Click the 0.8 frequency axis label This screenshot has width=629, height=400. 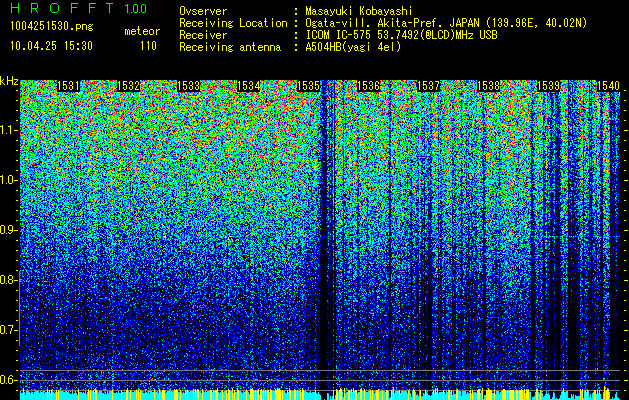pos(9,280)
